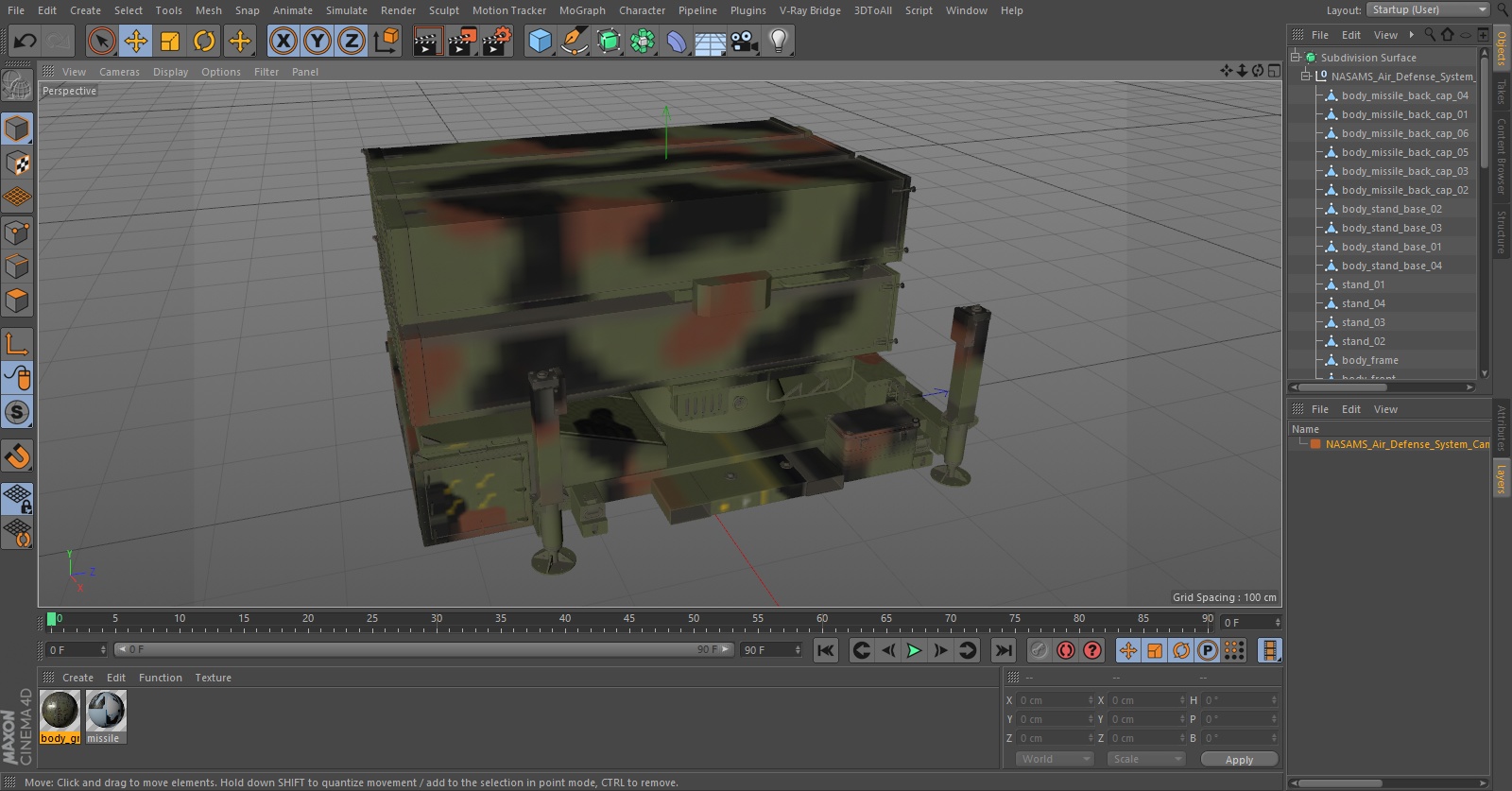Render active view clapperboard icon

click(427, 41)
